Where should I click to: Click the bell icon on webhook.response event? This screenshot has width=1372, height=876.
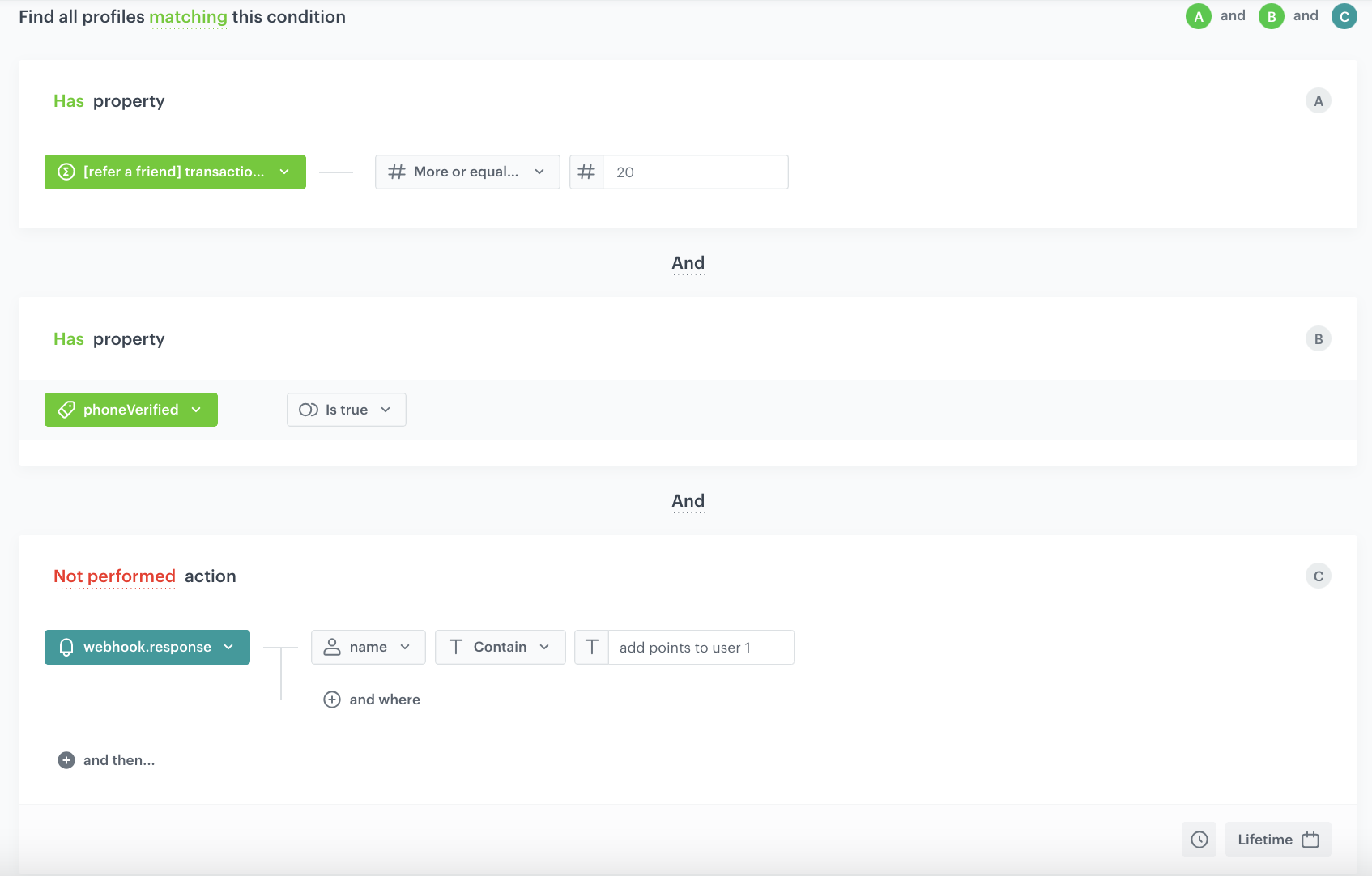pyautogui.click(x=65, y=647)
